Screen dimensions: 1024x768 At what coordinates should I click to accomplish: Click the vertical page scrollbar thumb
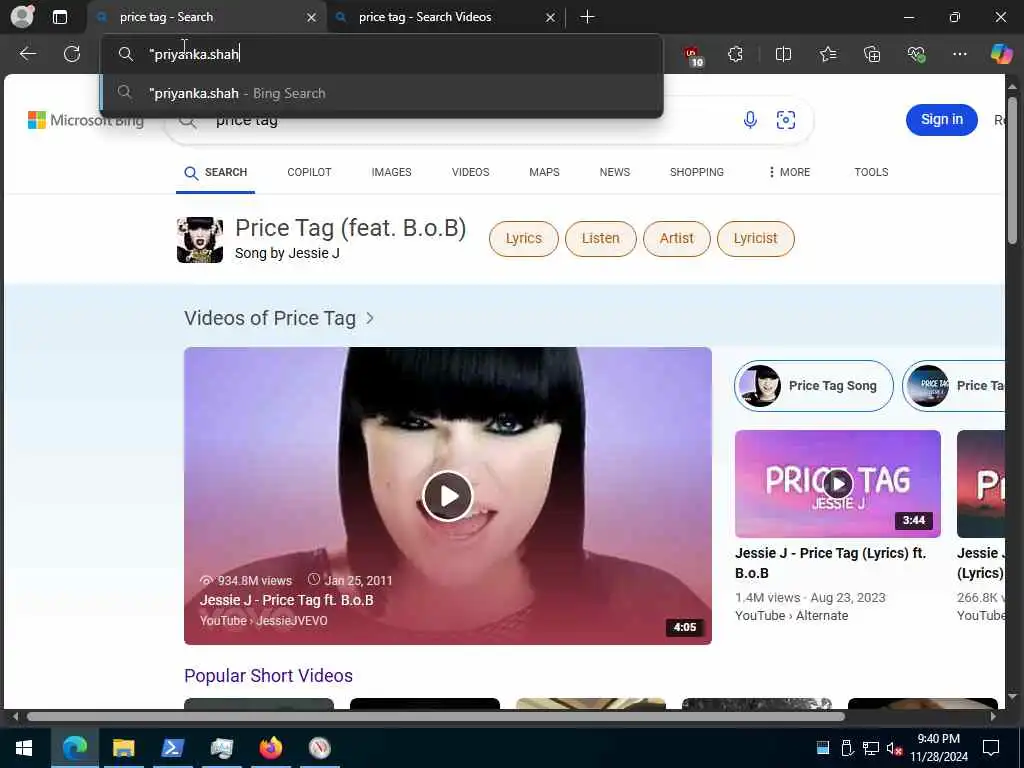point(1012,171)
